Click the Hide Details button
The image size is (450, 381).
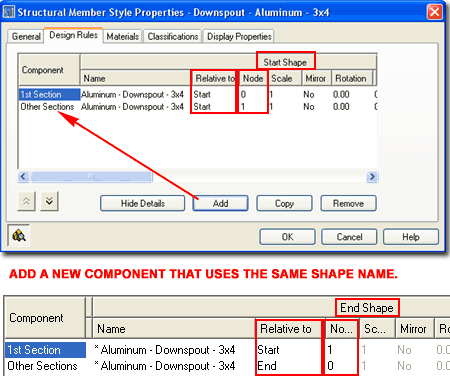click(143, 203)
